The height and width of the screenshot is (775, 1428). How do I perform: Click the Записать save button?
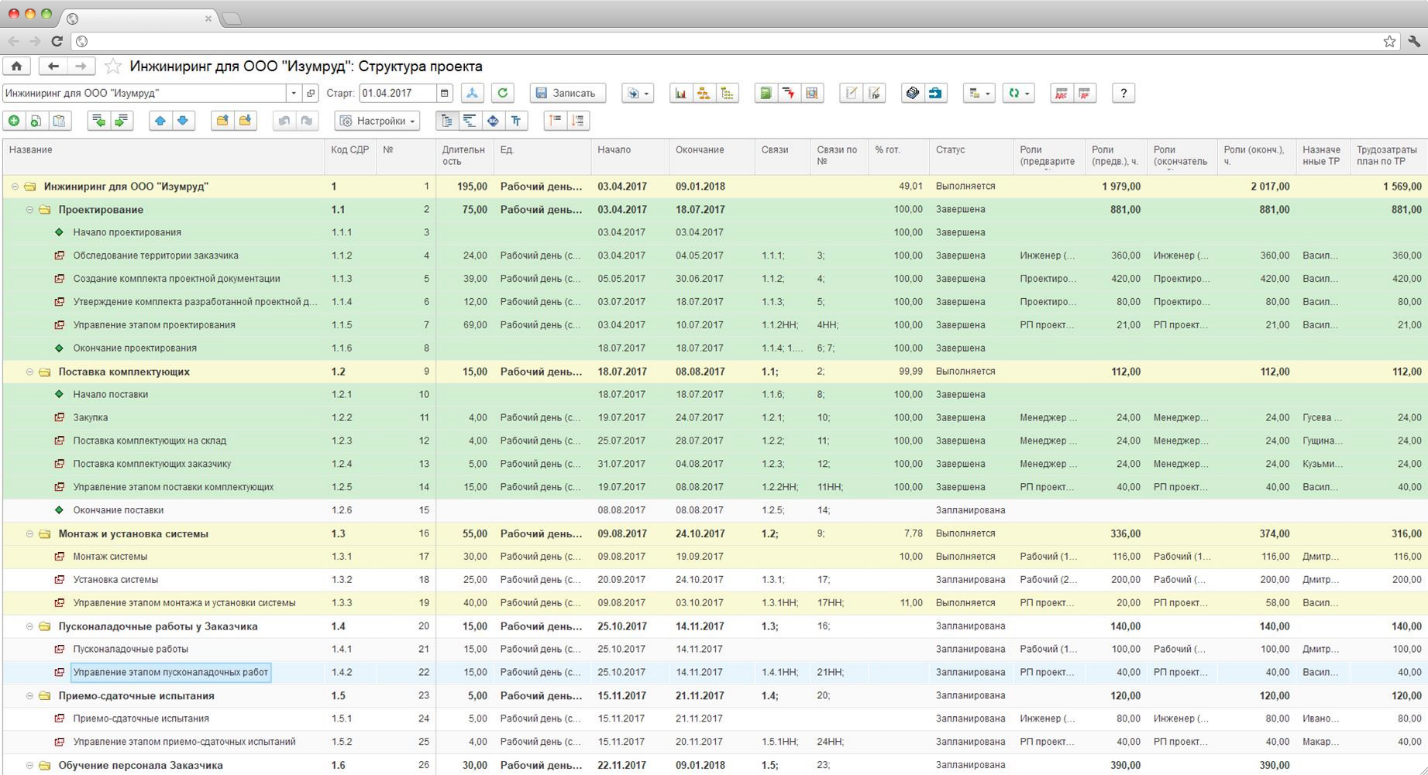coord(567,93)
